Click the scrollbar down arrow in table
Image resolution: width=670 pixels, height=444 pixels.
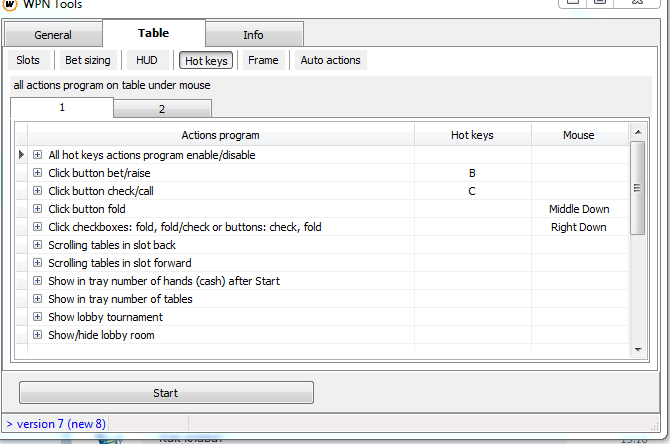(638, 350)
